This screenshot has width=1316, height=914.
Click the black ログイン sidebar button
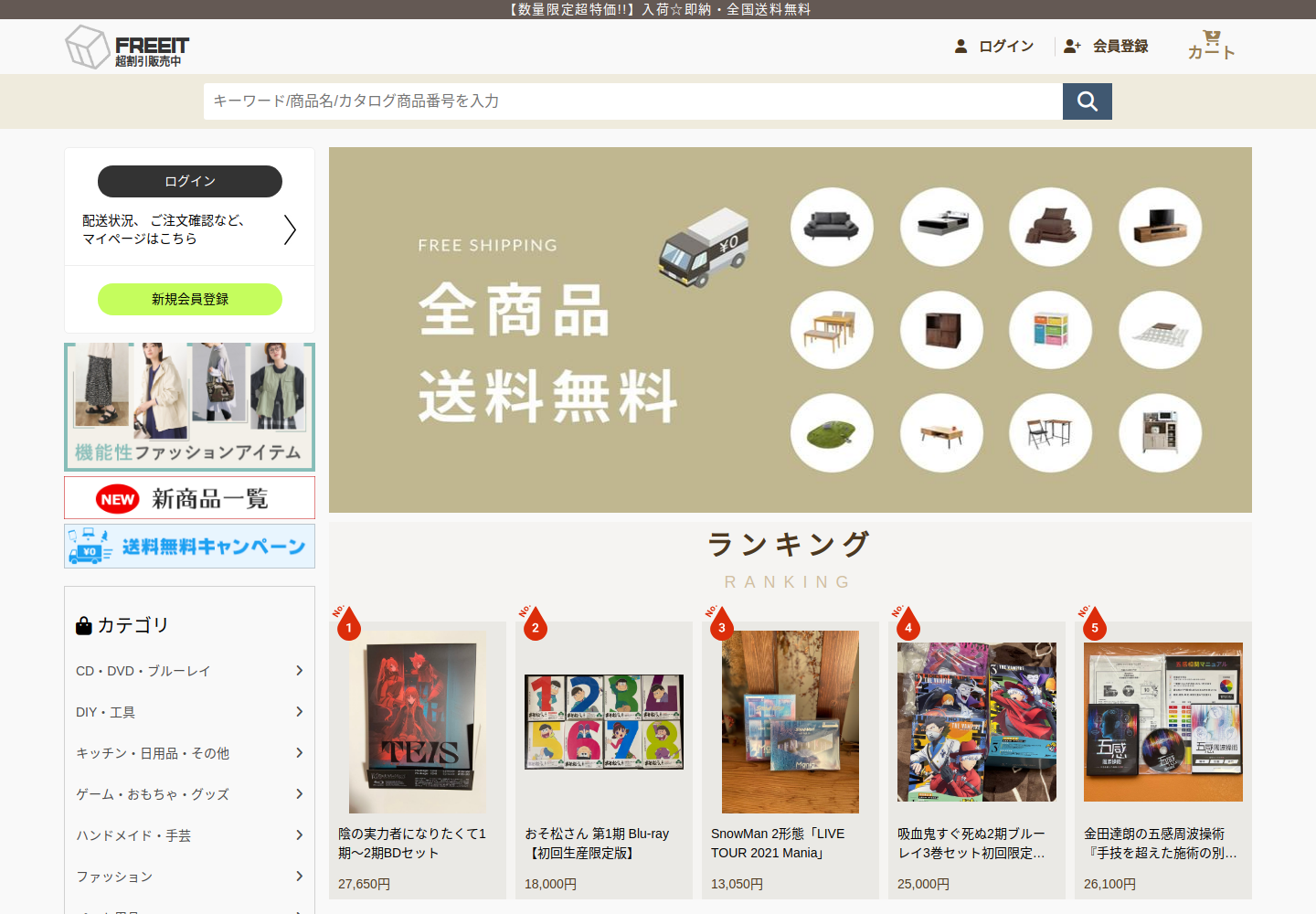pos(190,181)
